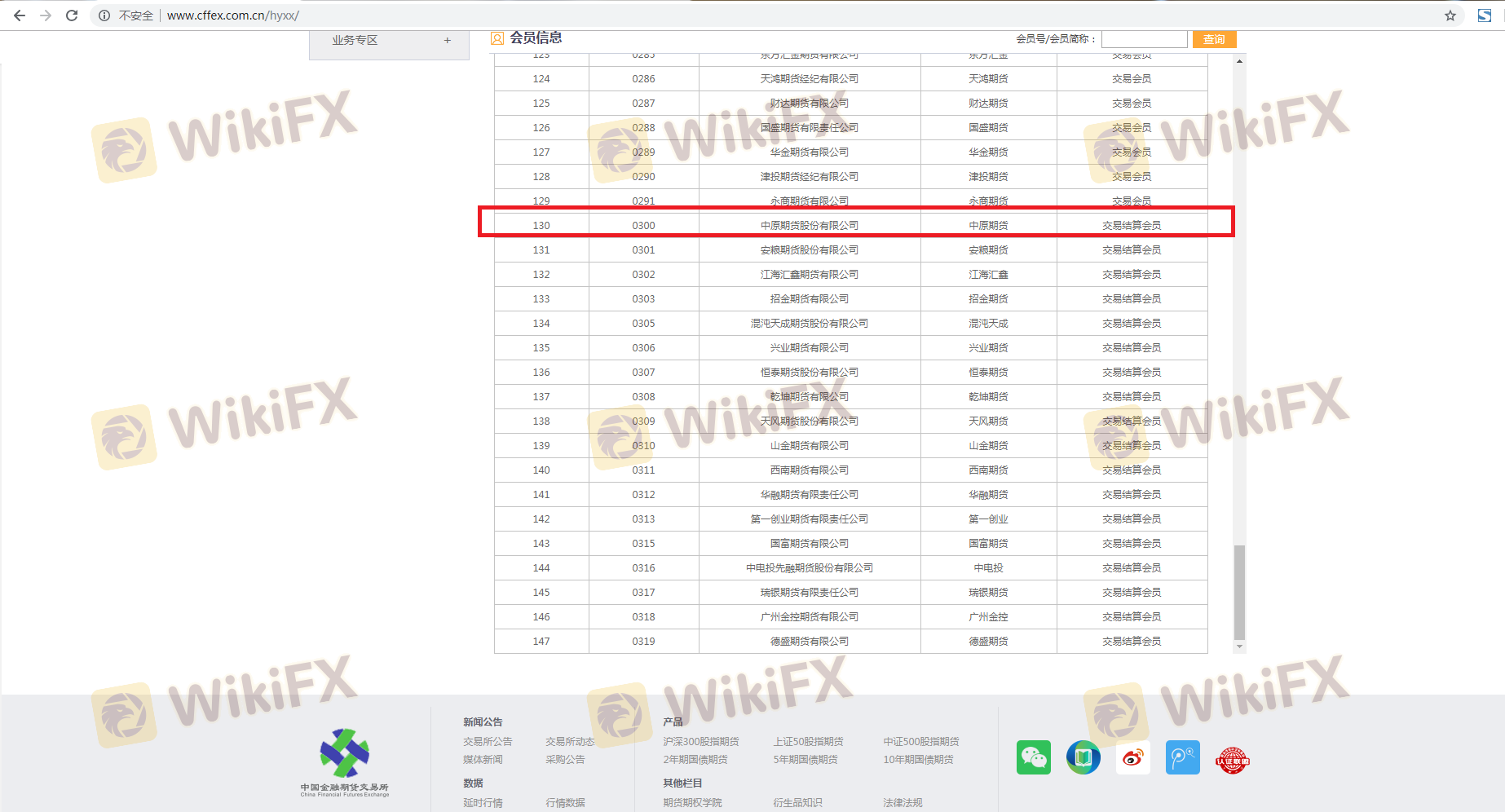This screenshot has width=1505, height=812.
Task: Open the Weibo icon in the footer
Action: [x=1132, y=757]
